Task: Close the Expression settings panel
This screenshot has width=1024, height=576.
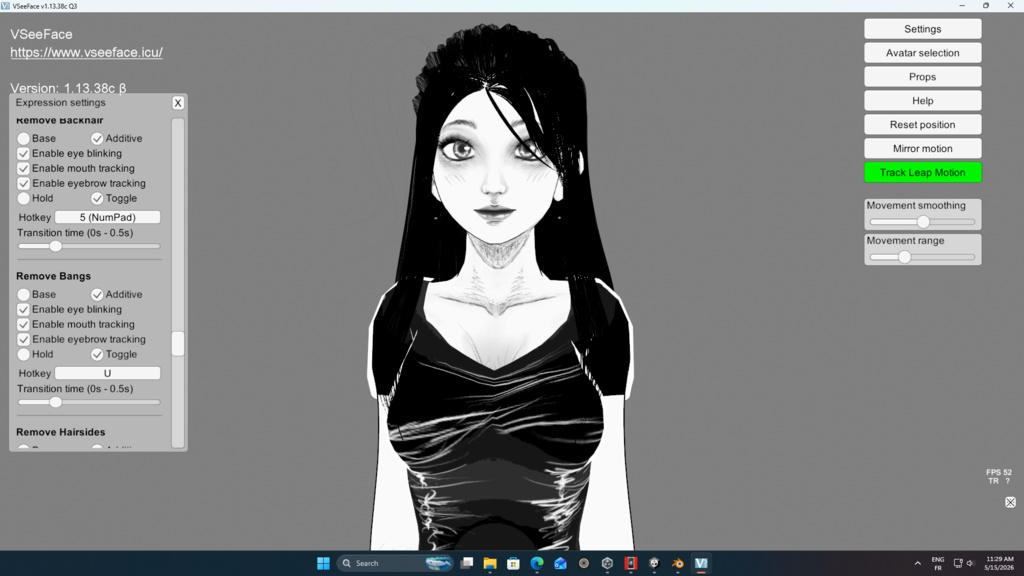Action: coord(178,103)
